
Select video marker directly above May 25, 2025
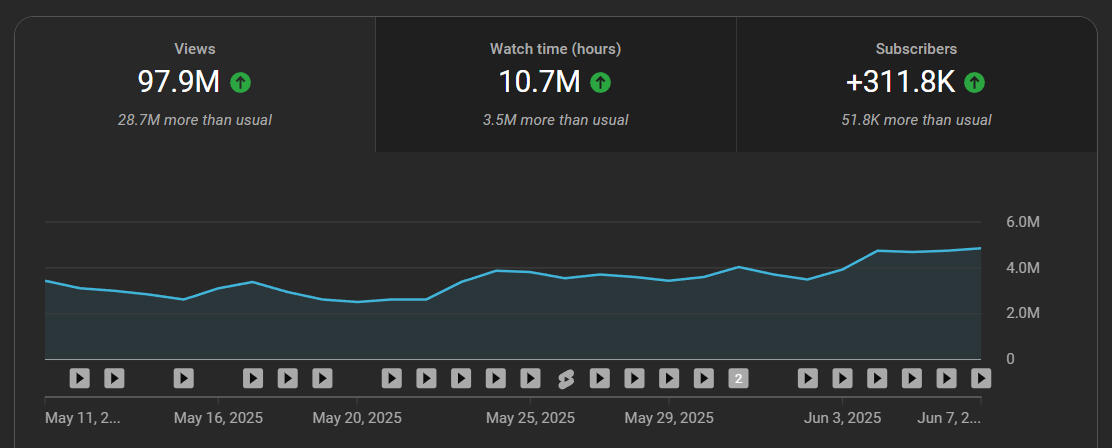530,378
